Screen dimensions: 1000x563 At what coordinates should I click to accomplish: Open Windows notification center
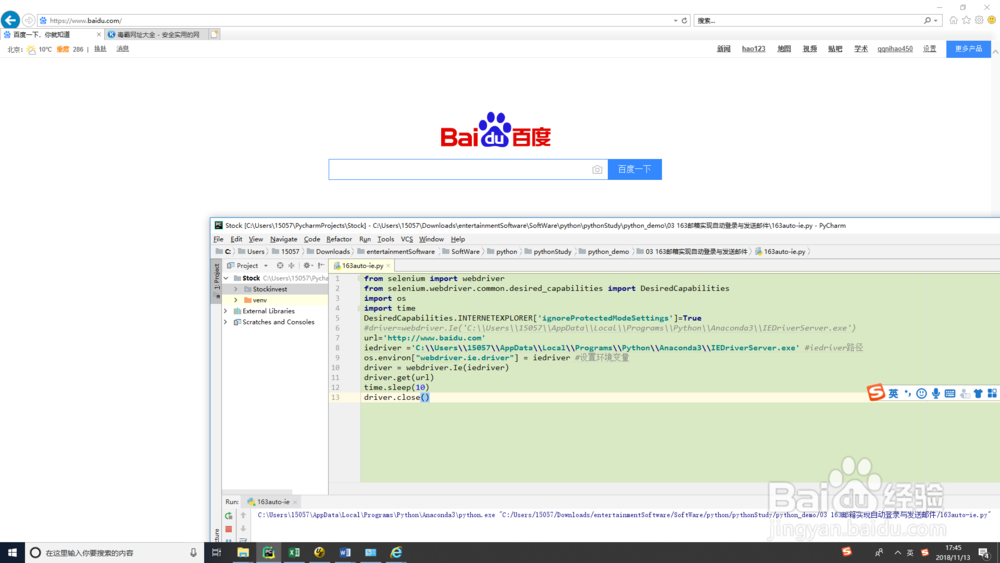coord(984,552)
